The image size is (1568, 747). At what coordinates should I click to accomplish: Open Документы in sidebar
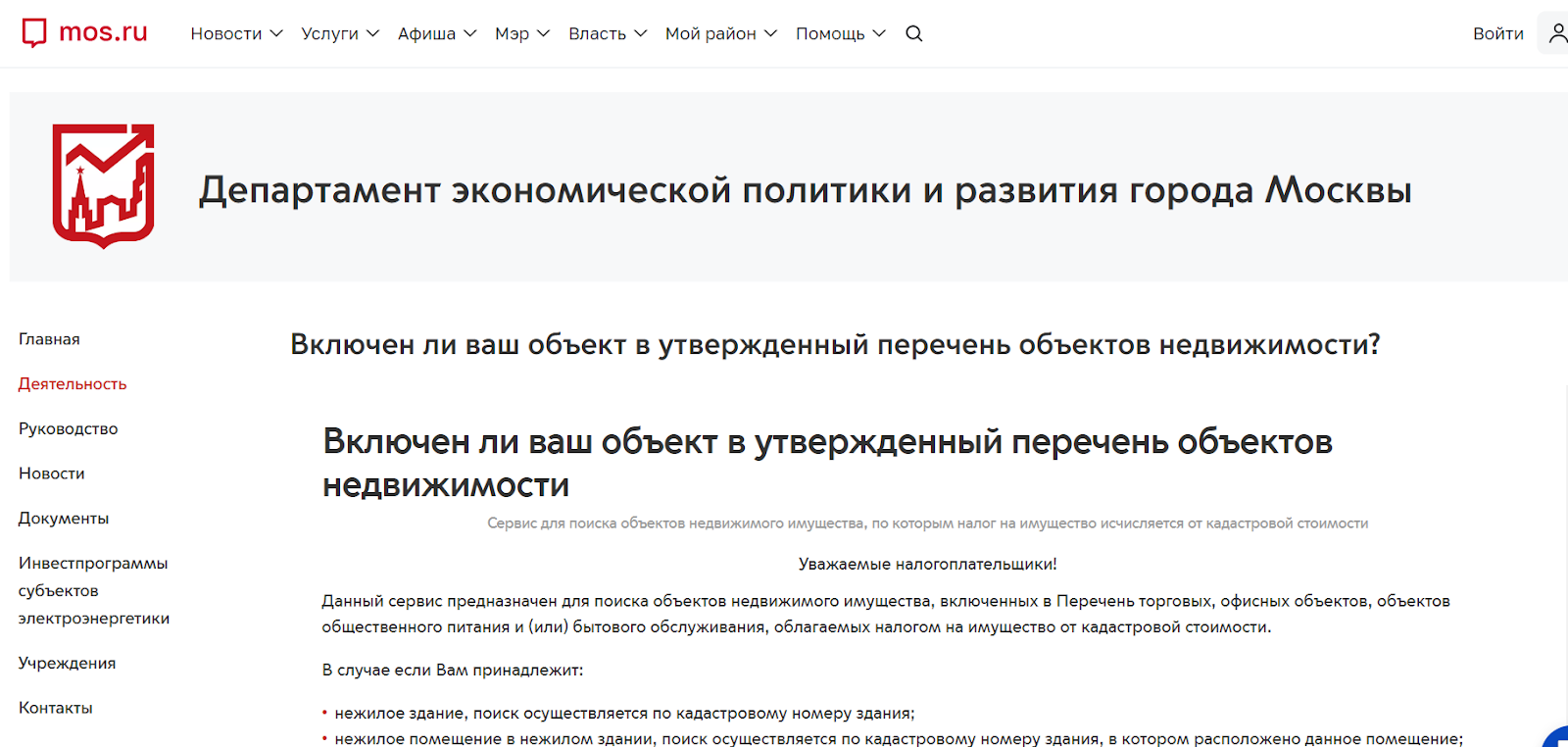(x=64, y=519)
